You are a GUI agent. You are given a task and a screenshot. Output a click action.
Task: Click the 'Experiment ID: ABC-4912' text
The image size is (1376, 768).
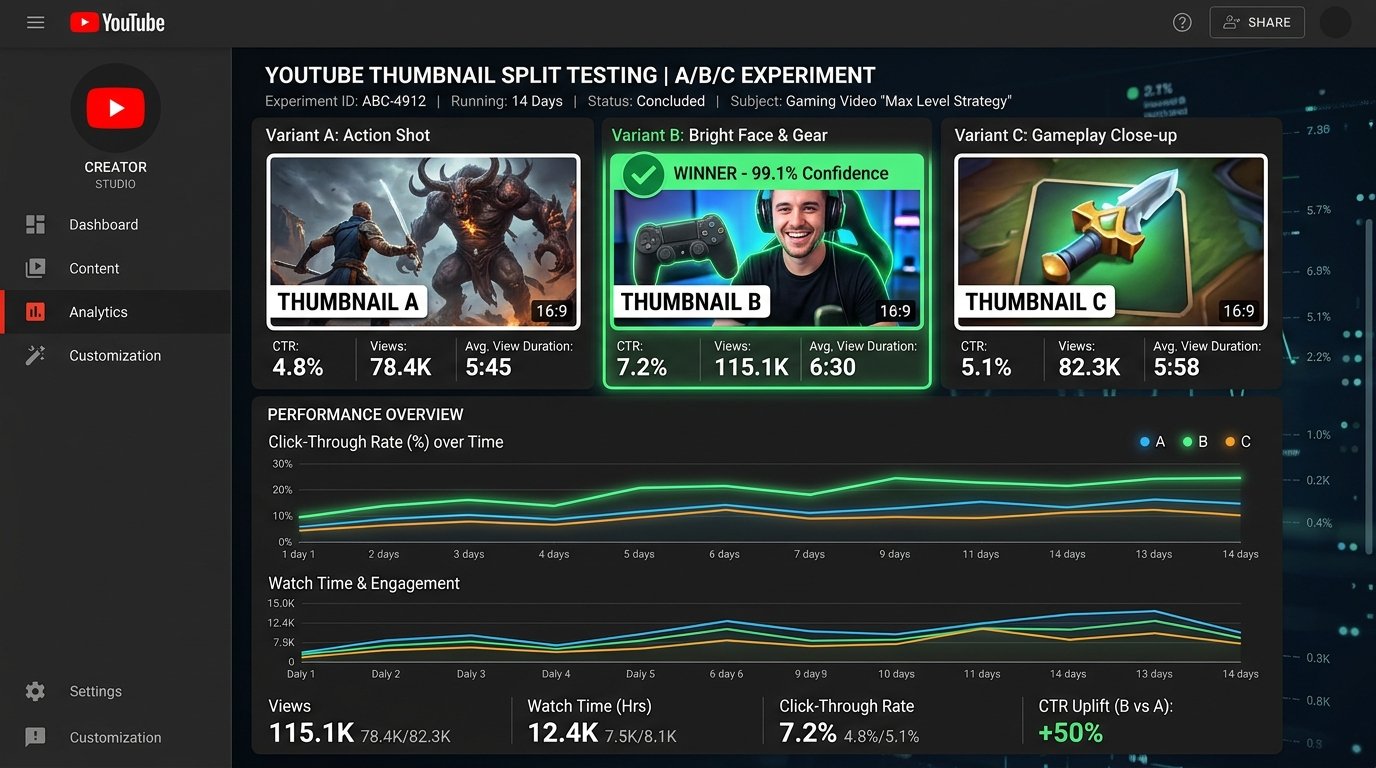pos(345,101)
